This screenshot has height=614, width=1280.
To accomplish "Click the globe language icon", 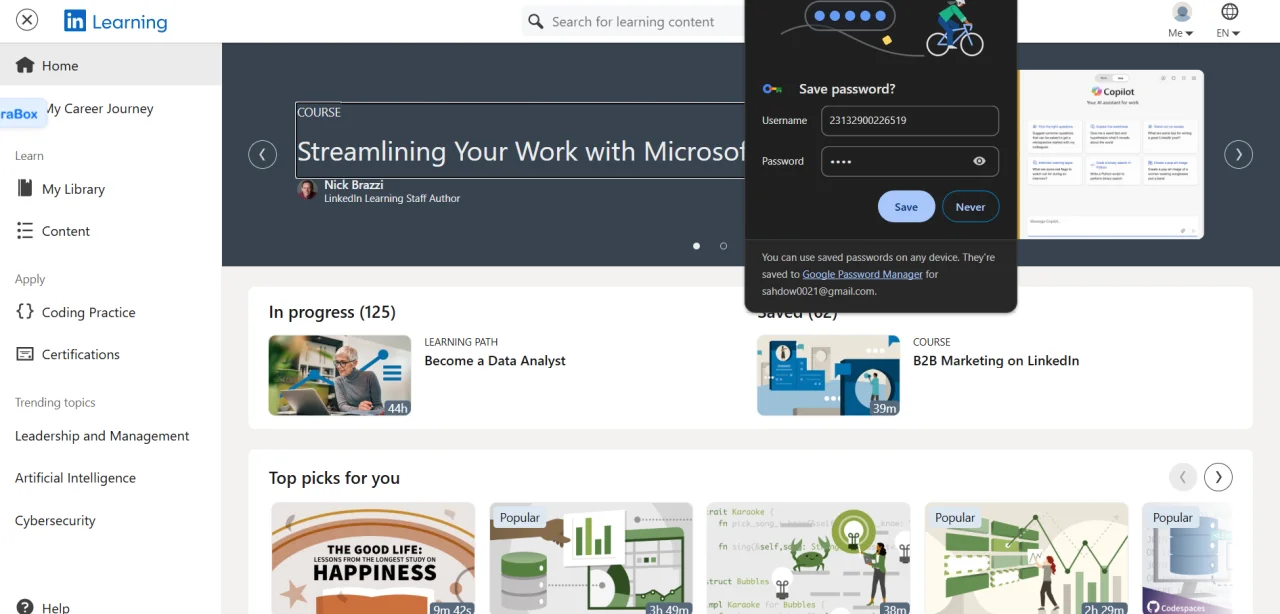I will tap(1229, 12).
